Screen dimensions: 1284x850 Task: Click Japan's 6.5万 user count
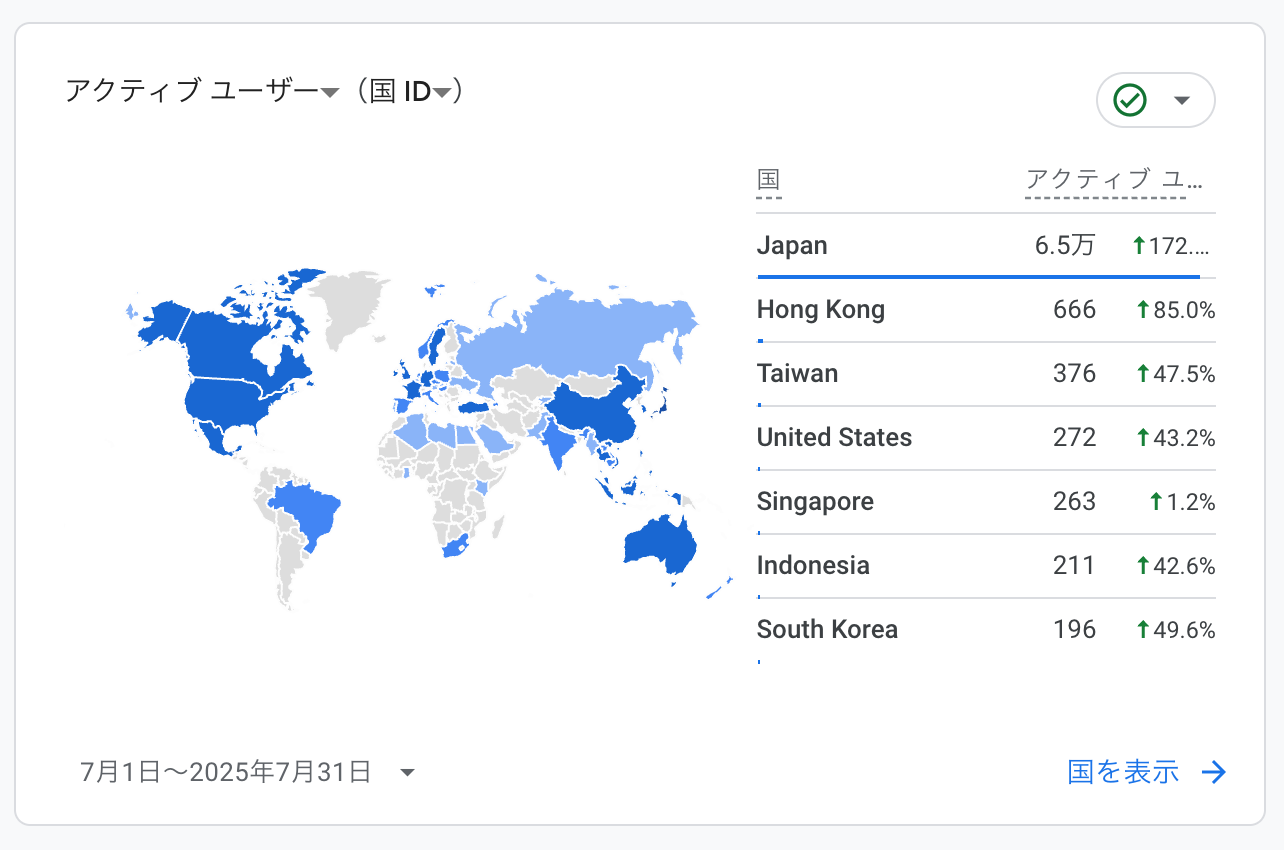point(1065,246)
